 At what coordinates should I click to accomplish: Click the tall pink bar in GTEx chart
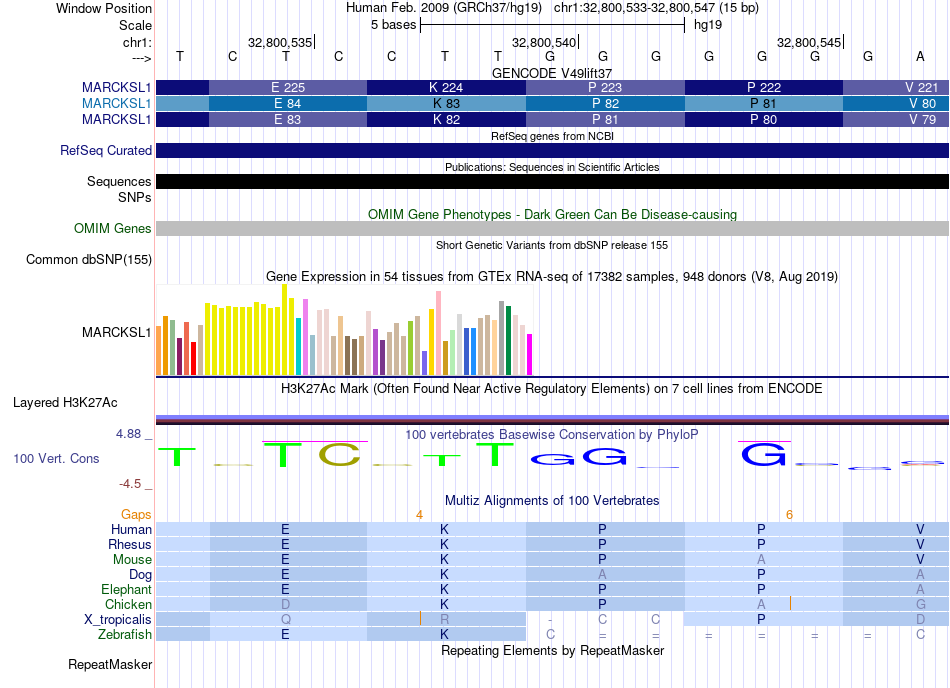438,333
